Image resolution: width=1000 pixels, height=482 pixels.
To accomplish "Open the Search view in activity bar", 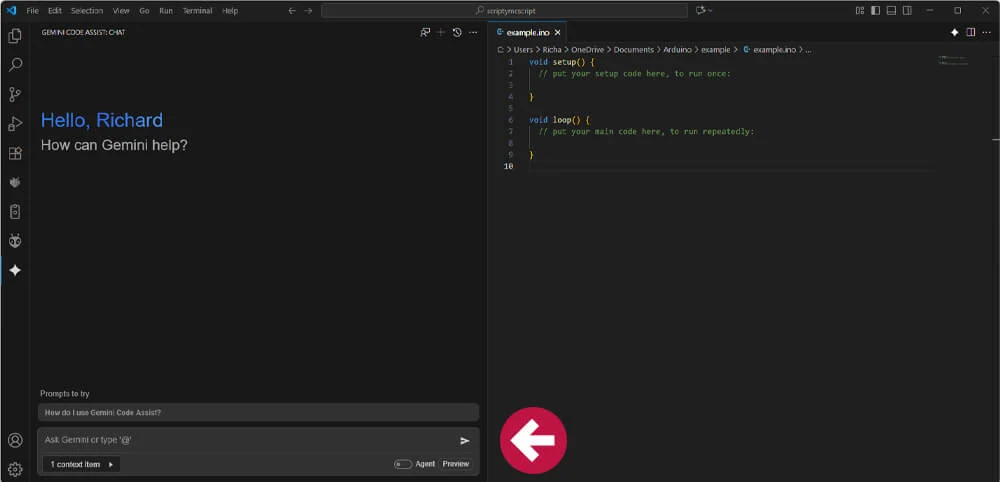I will (15, 65).
